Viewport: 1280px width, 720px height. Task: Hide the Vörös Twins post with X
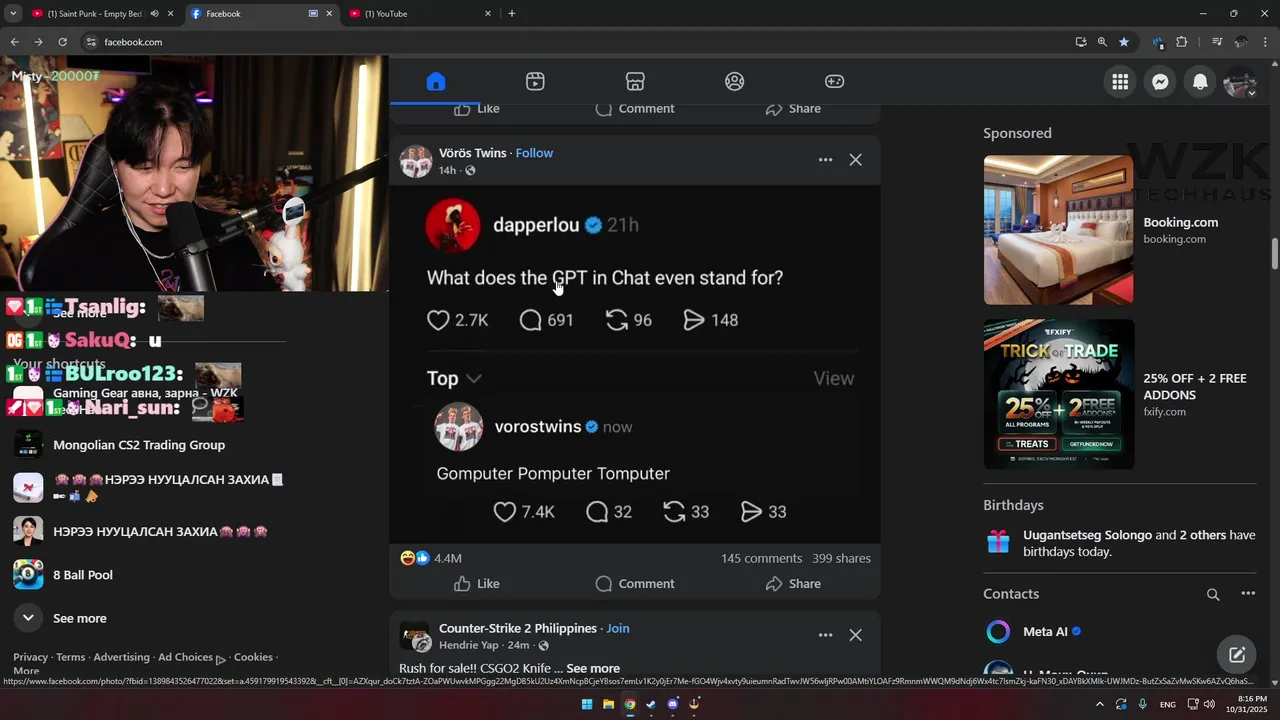pyautogui.click(x=855, y=160)
